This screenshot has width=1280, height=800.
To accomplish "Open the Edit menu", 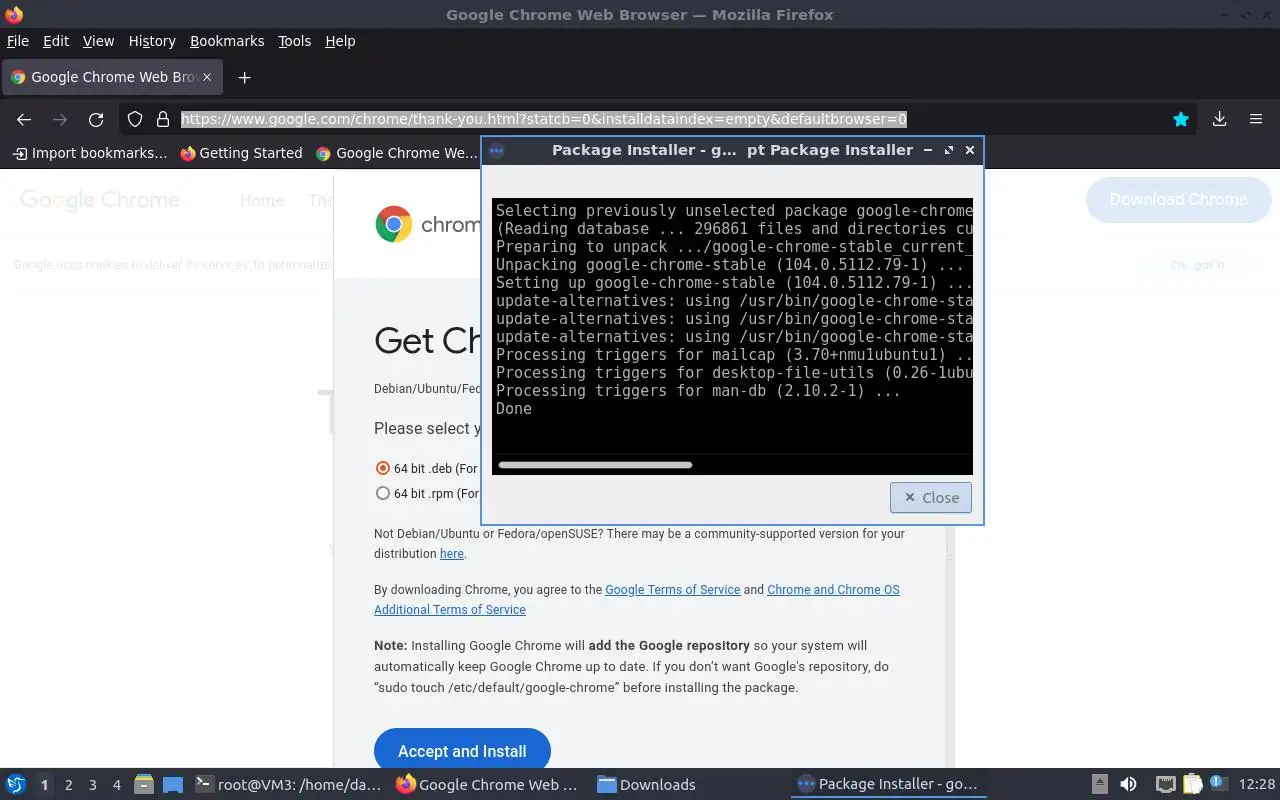I will coord(56,41).
